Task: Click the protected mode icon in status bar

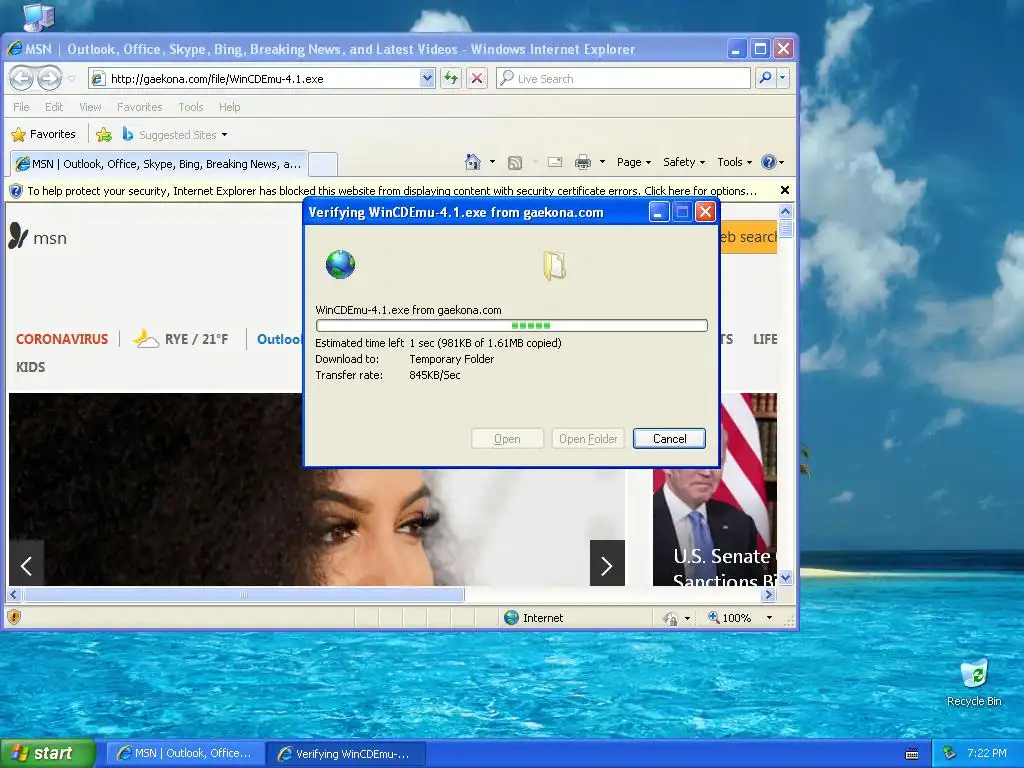Action: click(671, 618)
